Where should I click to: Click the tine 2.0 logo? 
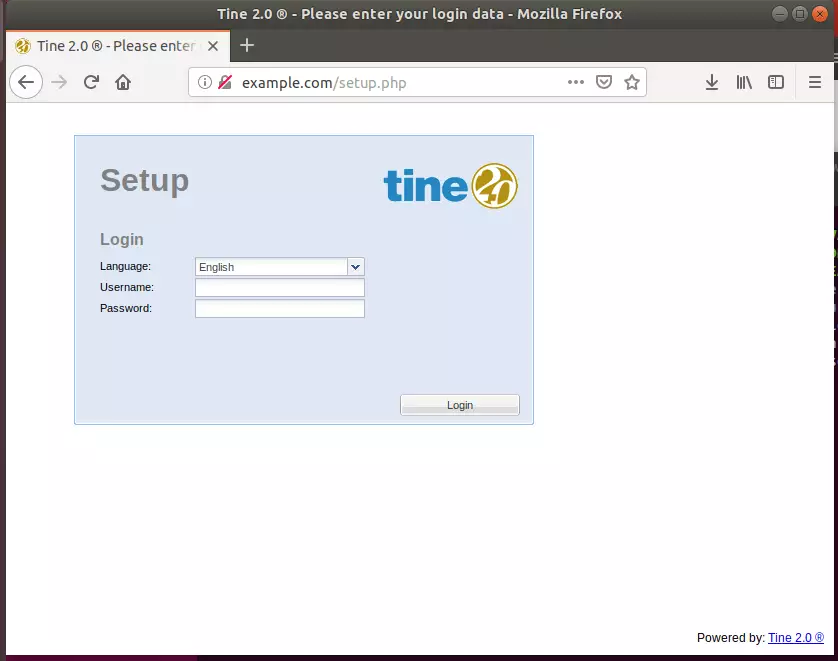click(x=451, y=185)
